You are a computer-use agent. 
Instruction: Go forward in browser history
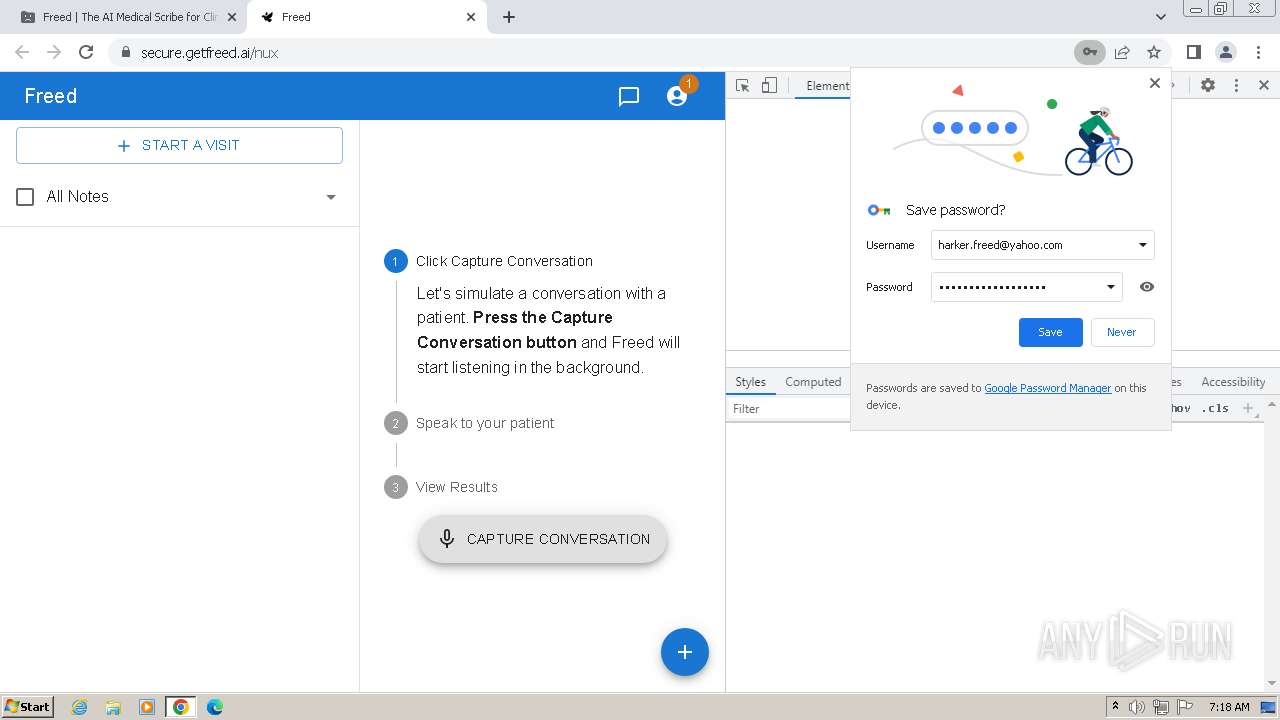[54, 52]
